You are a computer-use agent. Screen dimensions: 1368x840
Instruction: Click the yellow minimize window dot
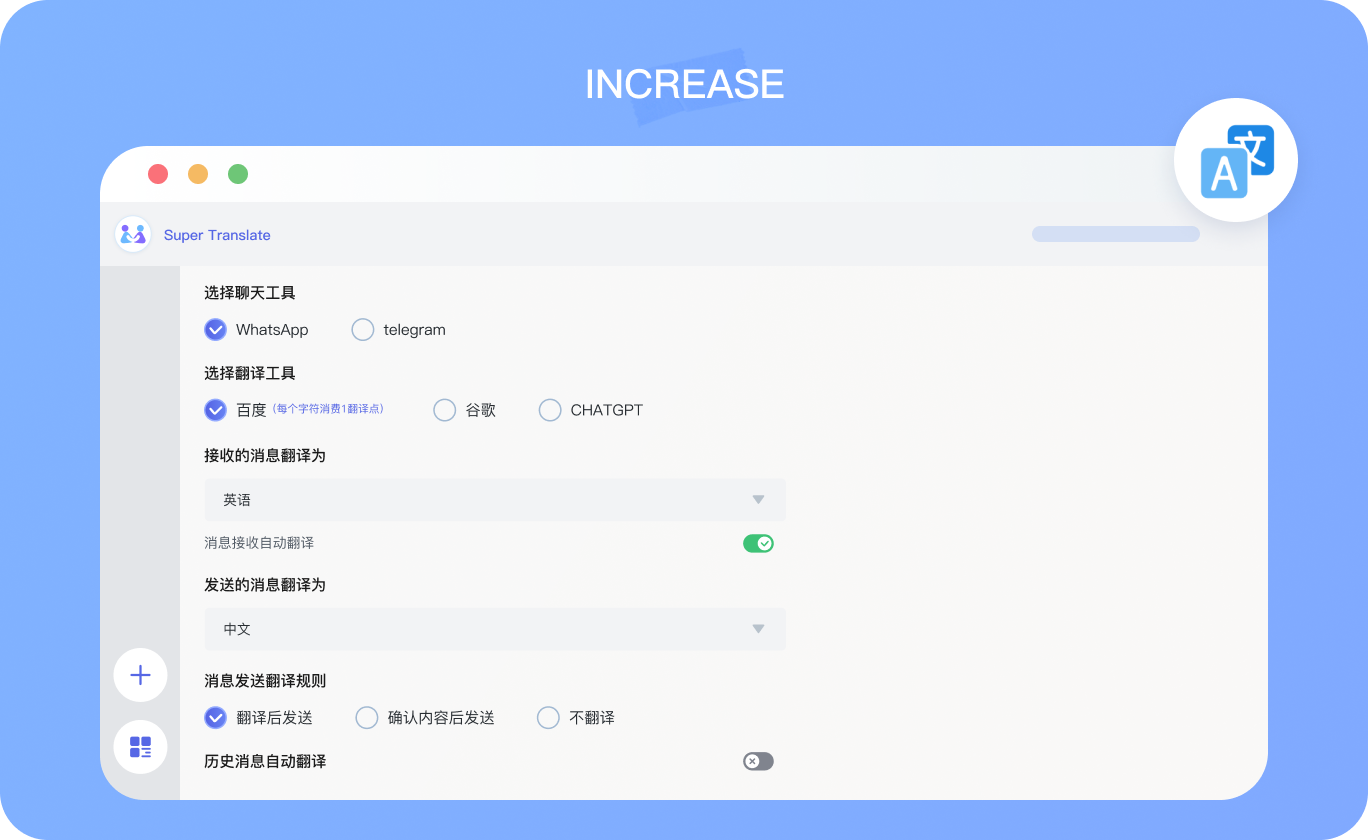(198, 174)
